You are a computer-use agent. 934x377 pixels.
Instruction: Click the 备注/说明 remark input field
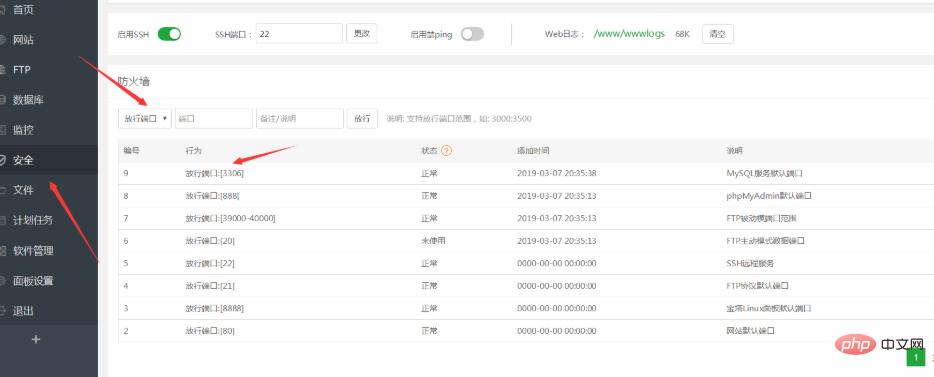[300, 118]
